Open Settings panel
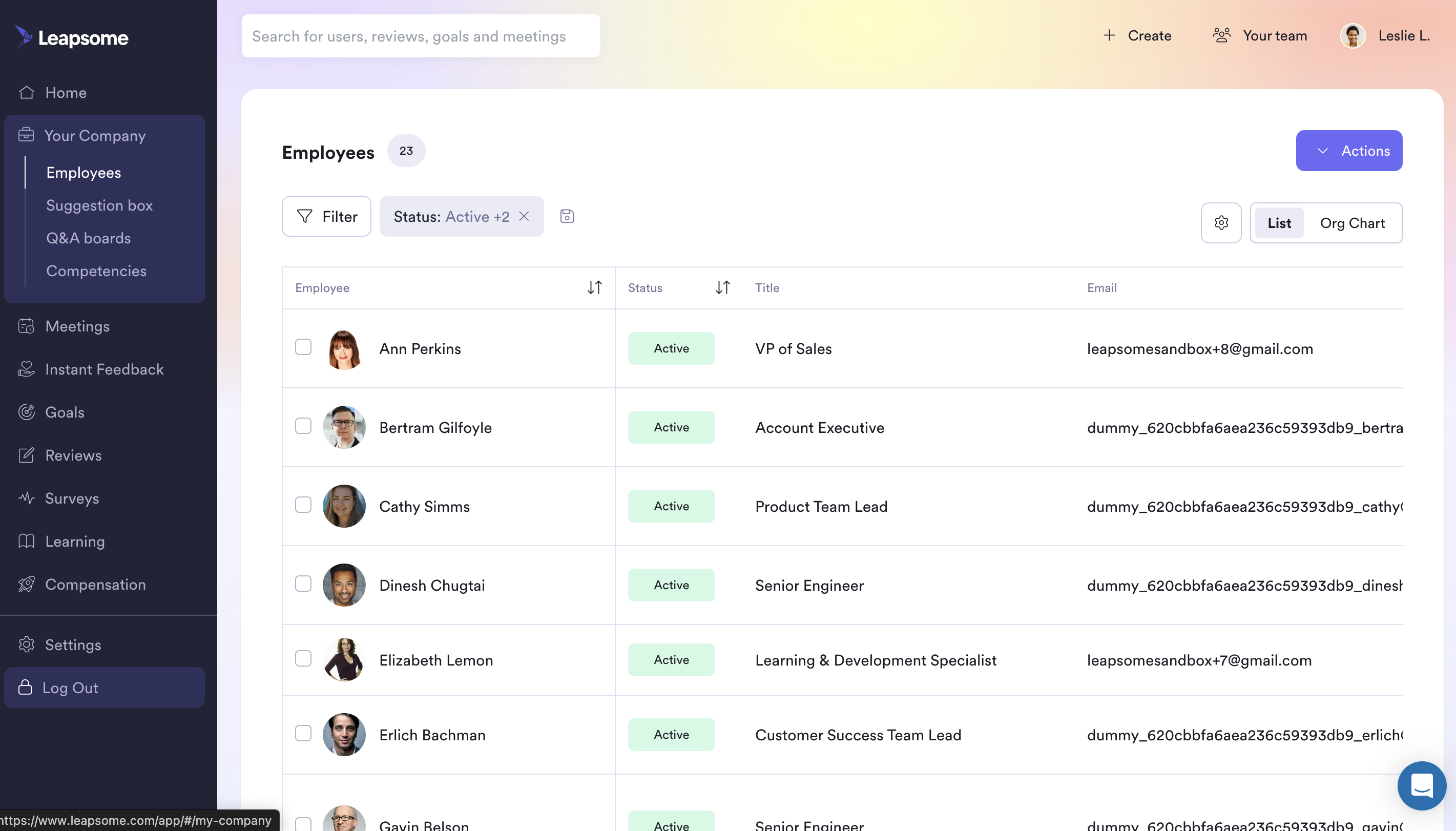This screenshot has height=831, width=1456. tap(72, 645)
